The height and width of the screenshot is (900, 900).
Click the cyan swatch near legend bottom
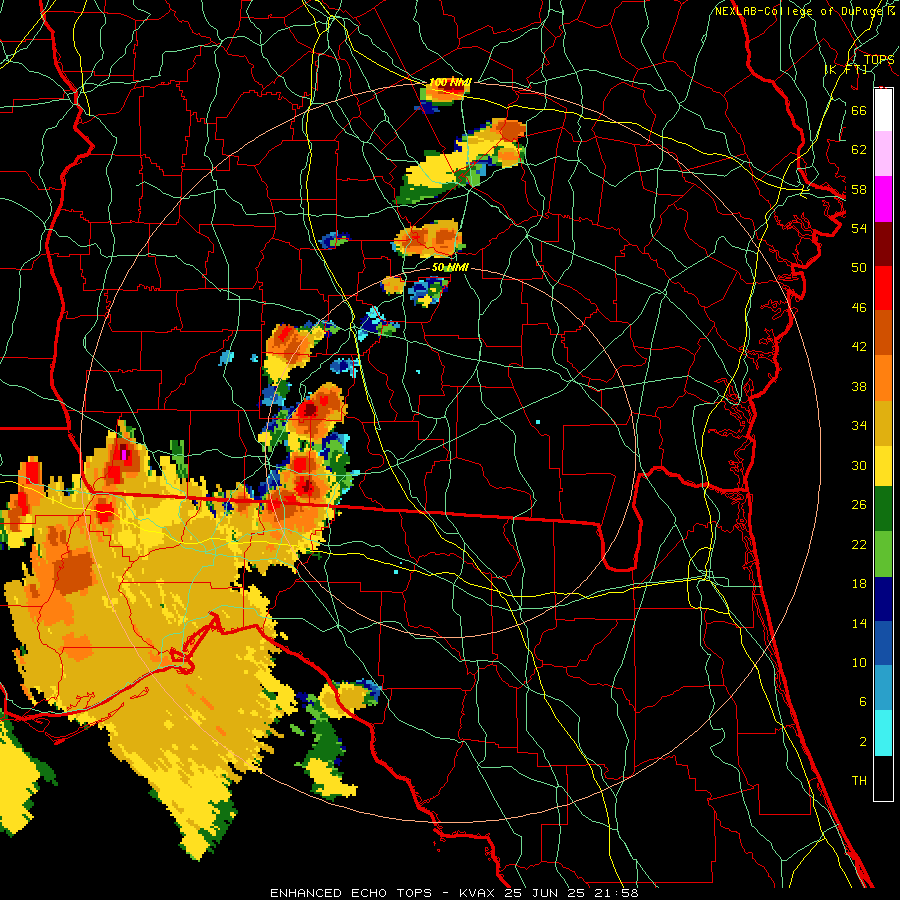pyautogui.click(x=883, y=733)
